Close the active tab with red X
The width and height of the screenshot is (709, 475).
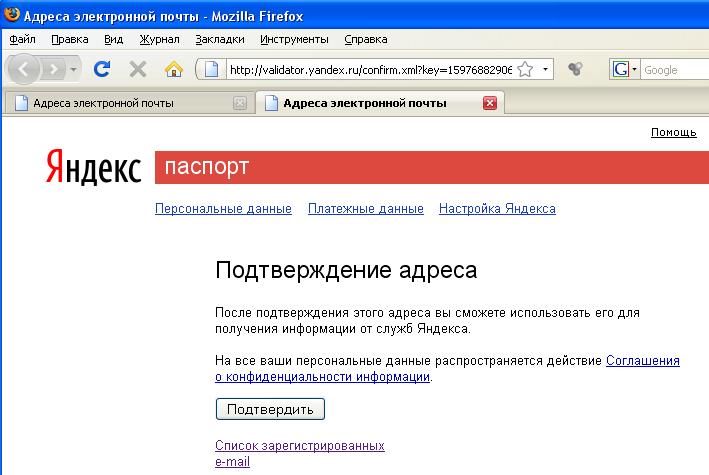pos(490,103)
